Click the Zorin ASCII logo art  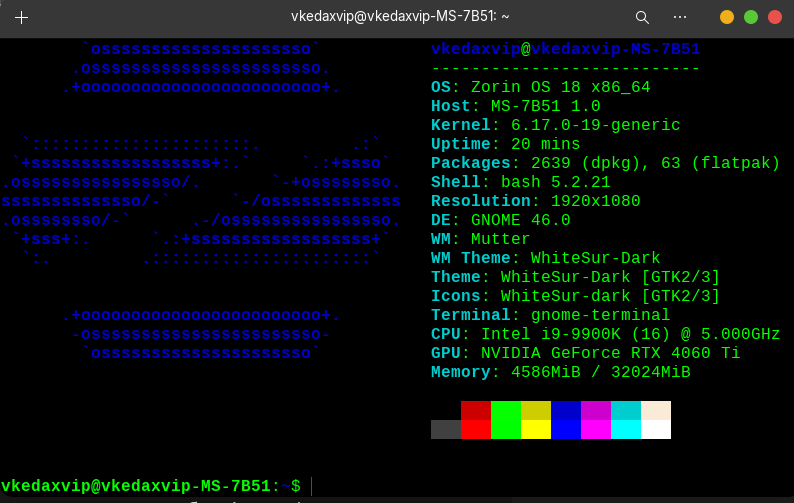[200, 200]
